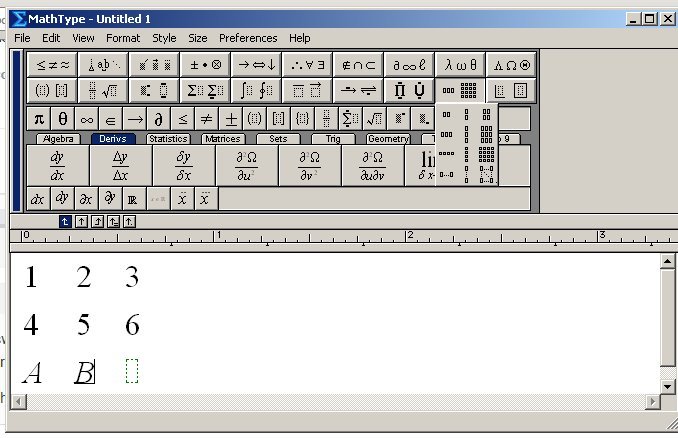Insert right arrow from small bar
This screenshot has width=678, height=438.
click(x=135, y=119)
